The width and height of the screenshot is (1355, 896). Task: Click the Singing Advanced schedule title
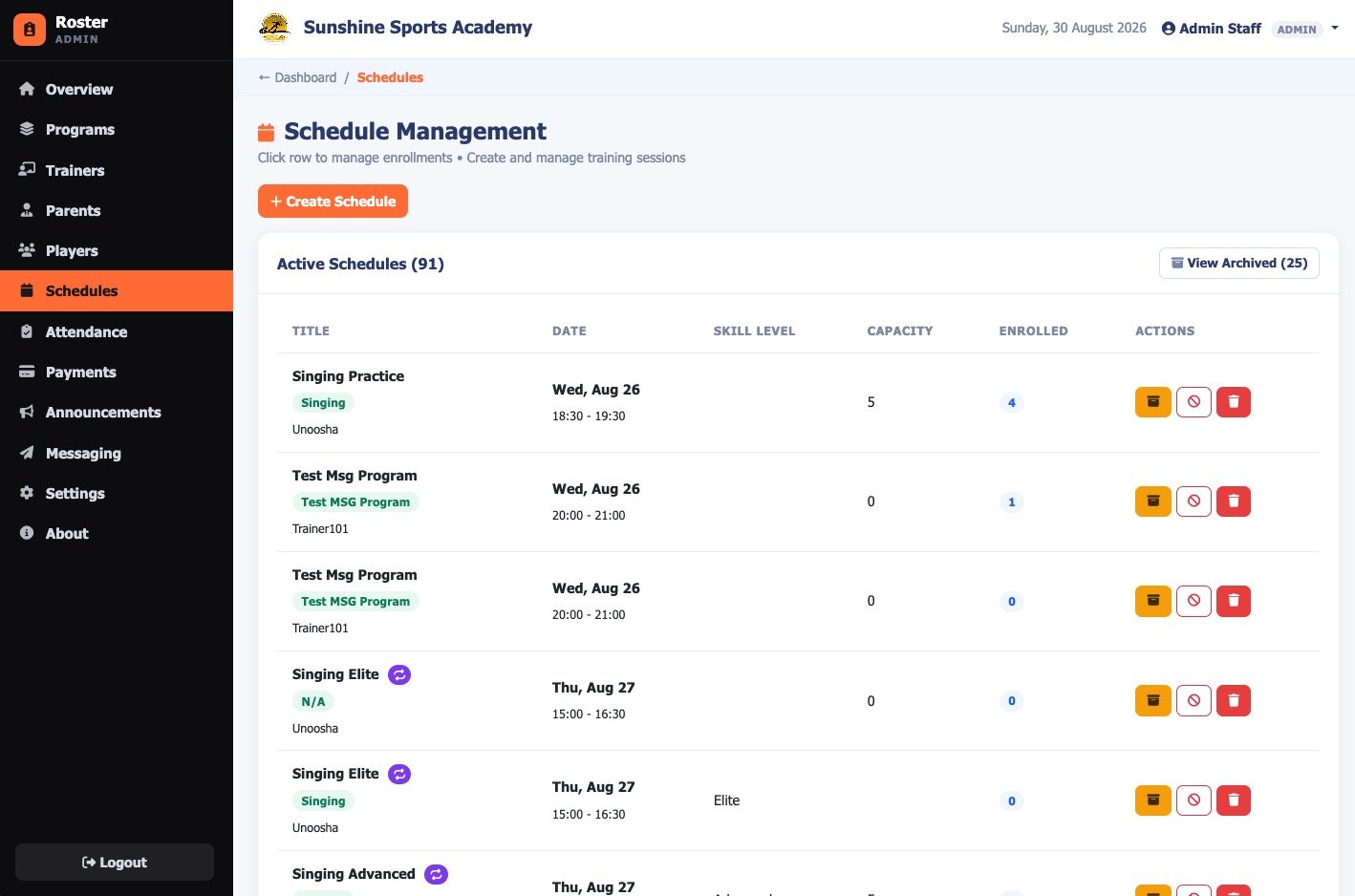[354, 874]
